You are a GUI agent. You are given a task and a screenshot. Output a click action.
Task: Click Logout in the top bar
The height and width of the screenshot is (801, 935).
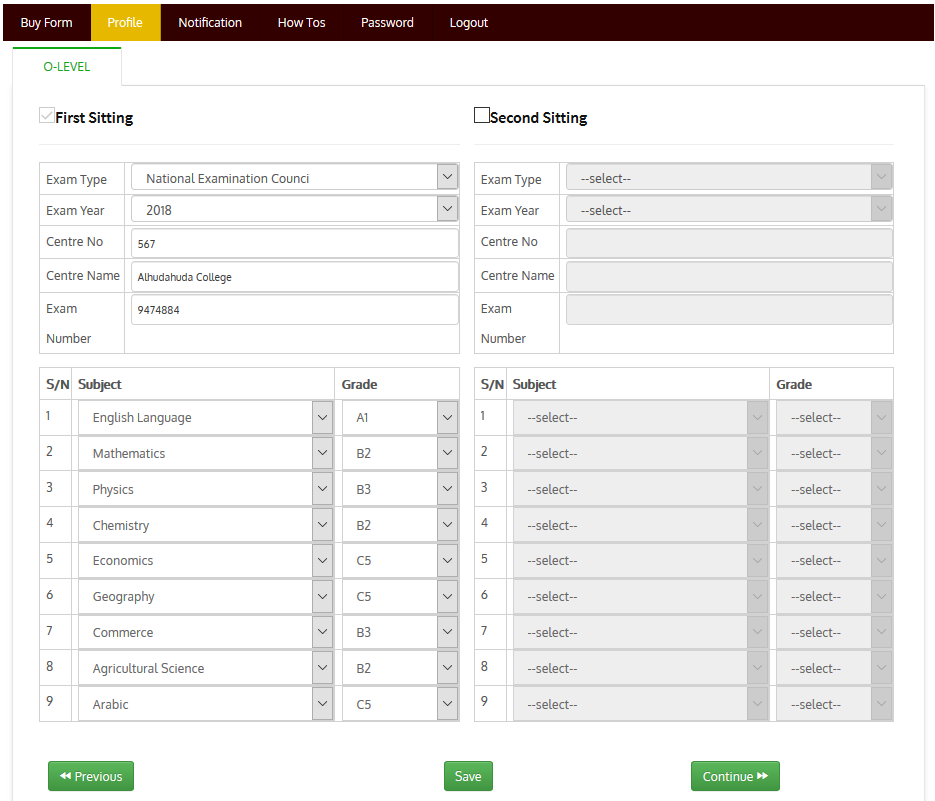469,23
